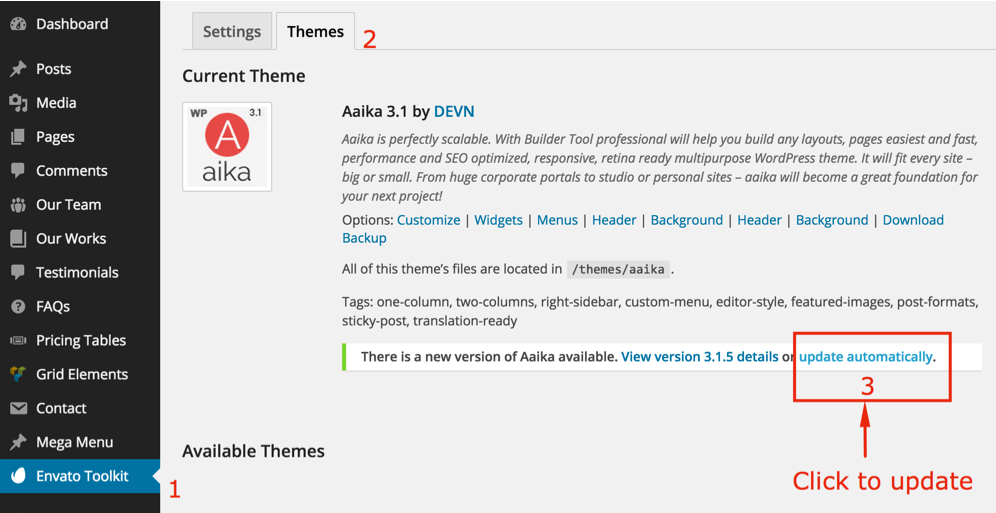
Task: Open the Pricing Tables menu item
Action: click(x=80, y=340)
